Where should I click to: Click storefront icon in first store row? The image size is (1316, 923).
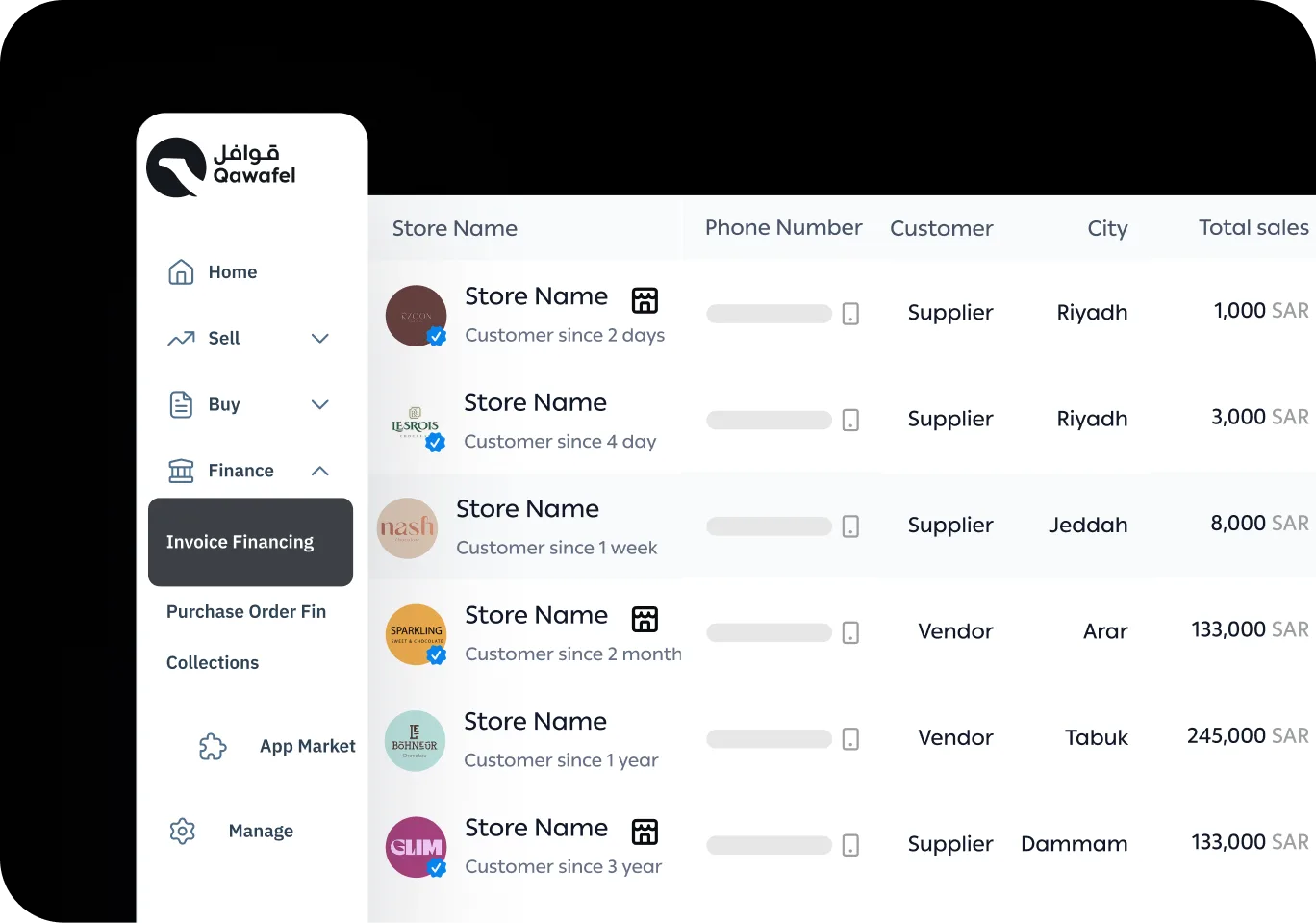[645, 300]
